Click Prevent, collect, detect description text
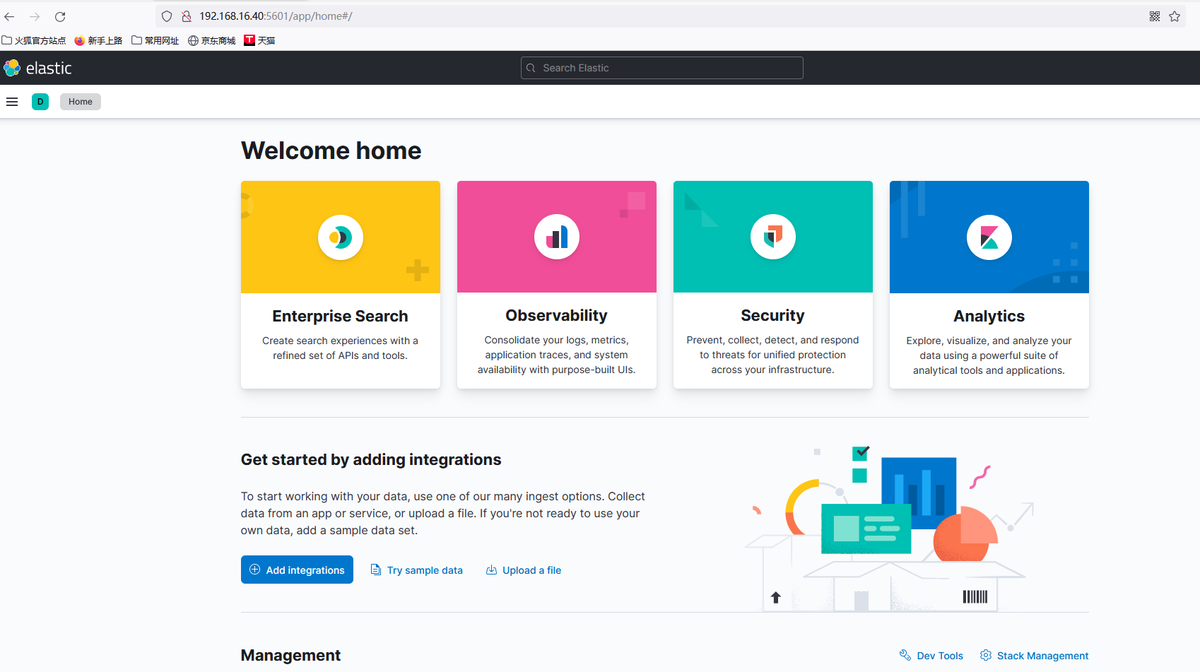This screenshot has width=1200, height=672. pos(773,355)
